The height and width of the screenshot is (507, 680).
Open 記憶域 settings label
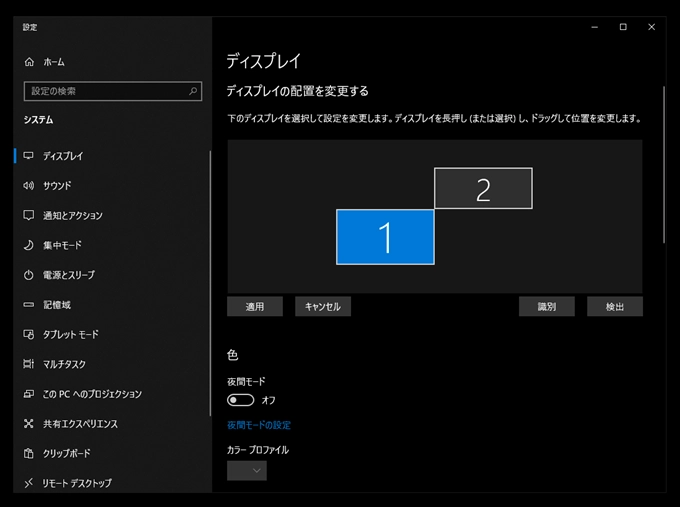pos(57,305)
